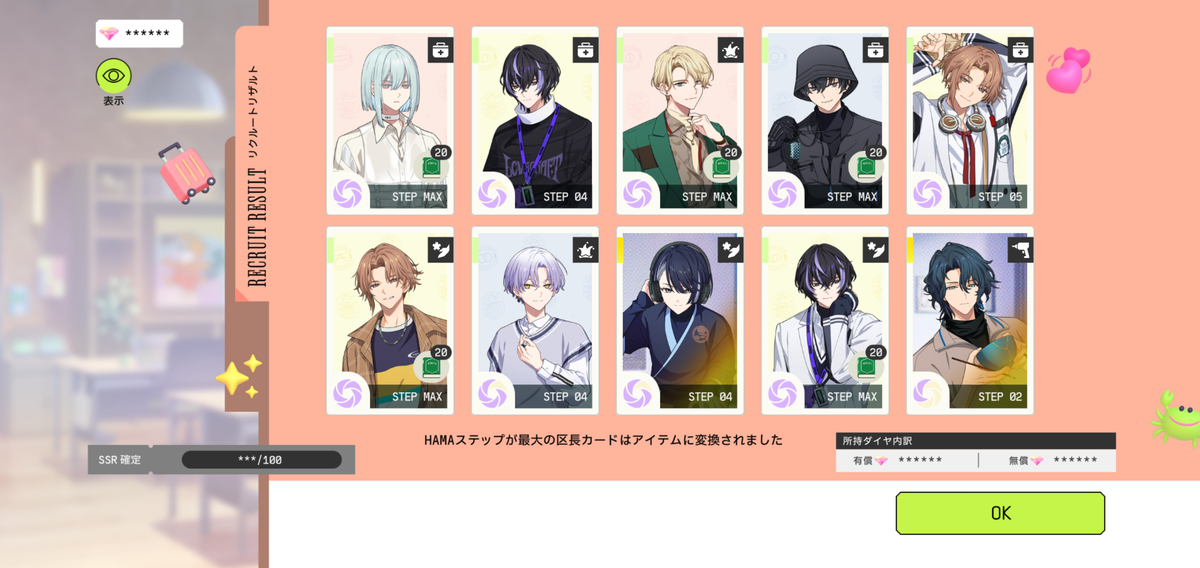Click the yellow sparkles sticker
Image resolution: width=1200 pixels, height=568 pixels.
point(240,377)
